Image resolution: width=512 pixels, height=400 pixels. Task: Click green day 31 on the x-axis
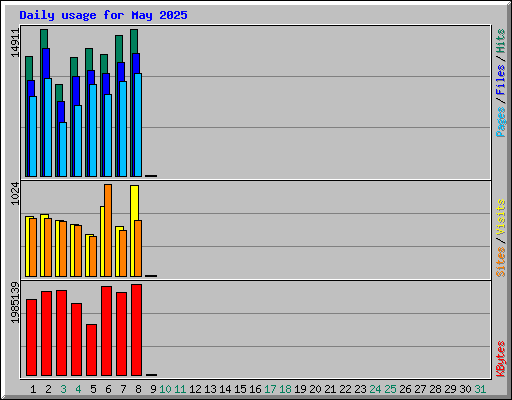pyautogui.click(x=480, y=389)
